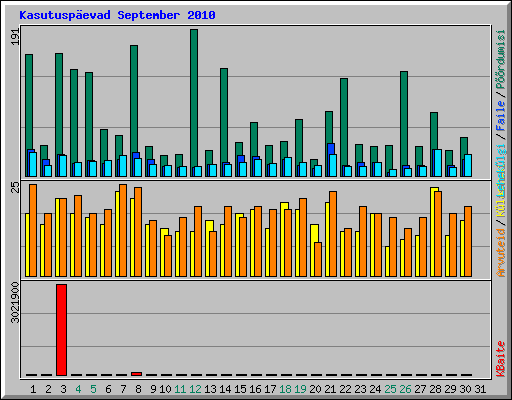Select day label 7 on the x-axis
Screen dimensions: 512x400
click(x=123, y=389)
